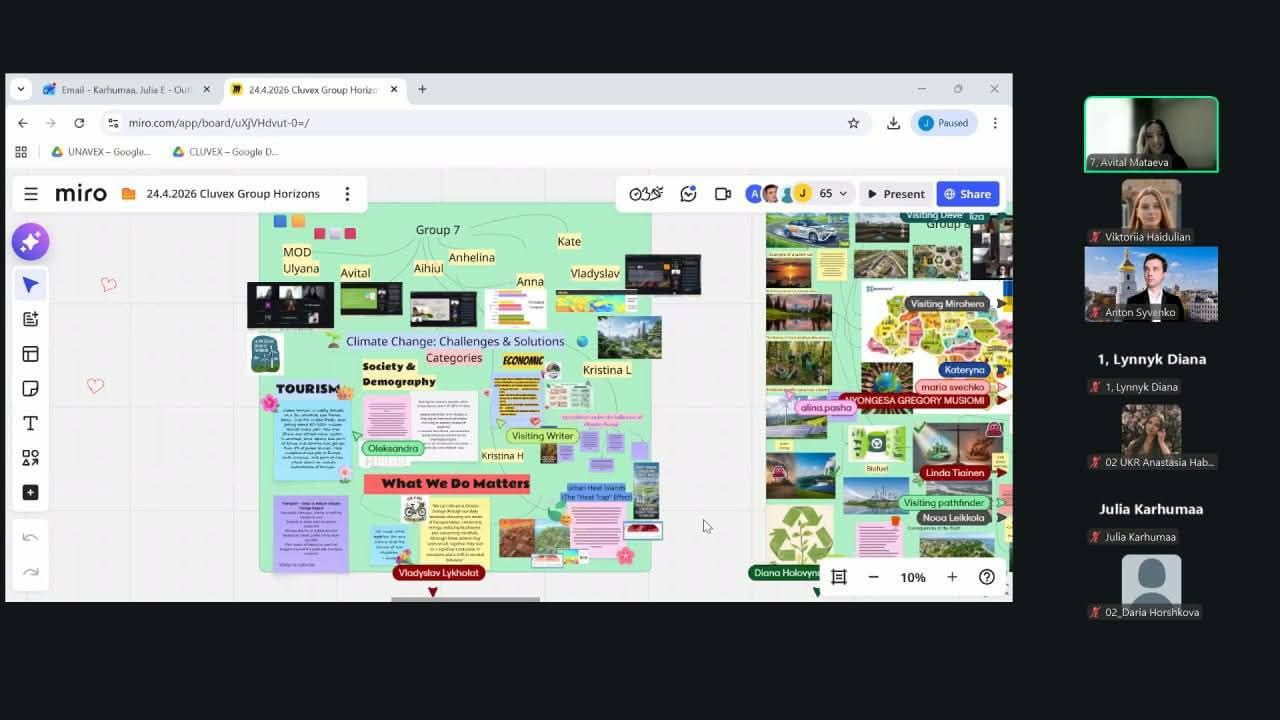The image size is (1280, 720).
Task: Click the browser address bar
Action: pyautogui.click(x=480, y=123)
